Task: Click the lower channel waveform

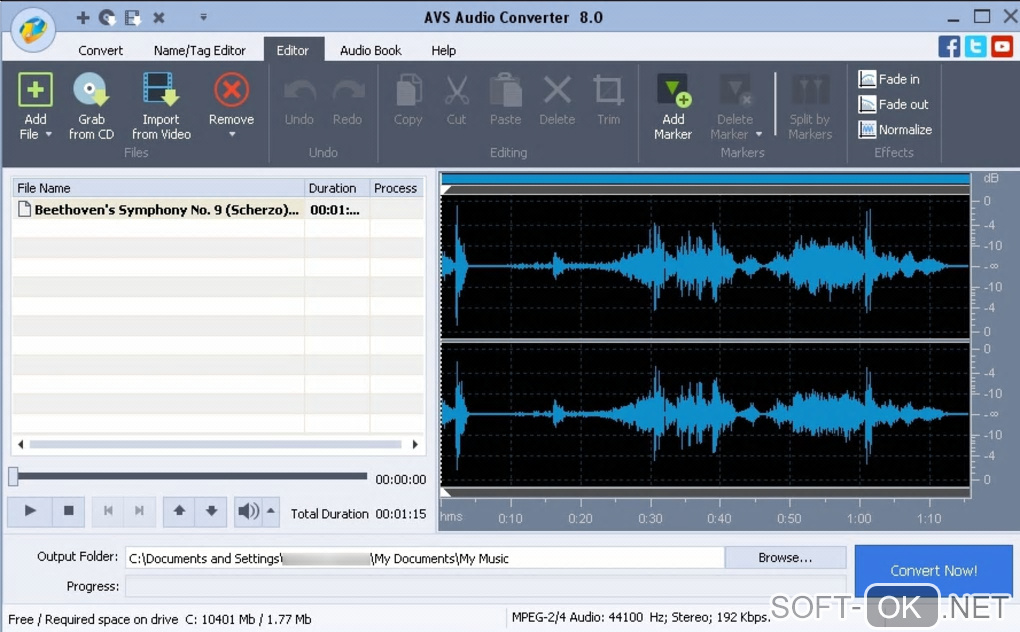Action: click(705, 414)
